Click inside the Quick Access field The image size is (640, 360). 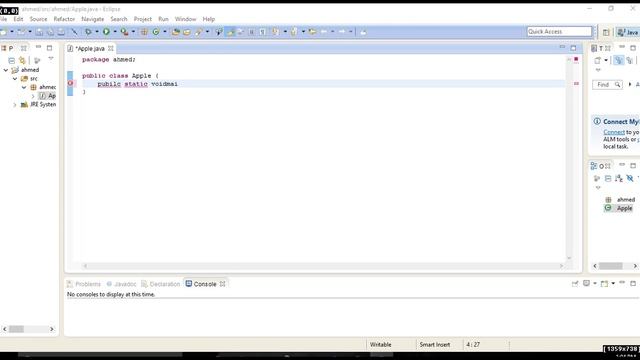[559, 31]
